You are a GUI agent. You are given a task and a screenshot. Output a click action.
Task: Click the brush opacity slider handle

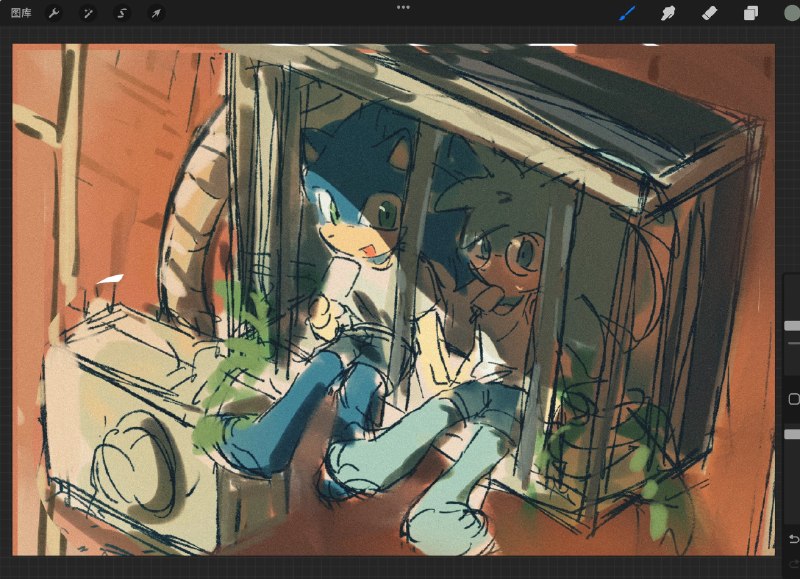point(792,434)
